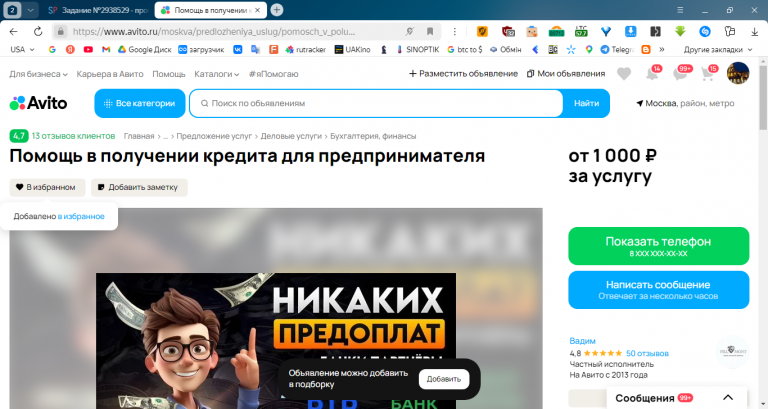Open the VK bookmark icon
The width and height of the screenshot is (768, 409).
point(238,49)
